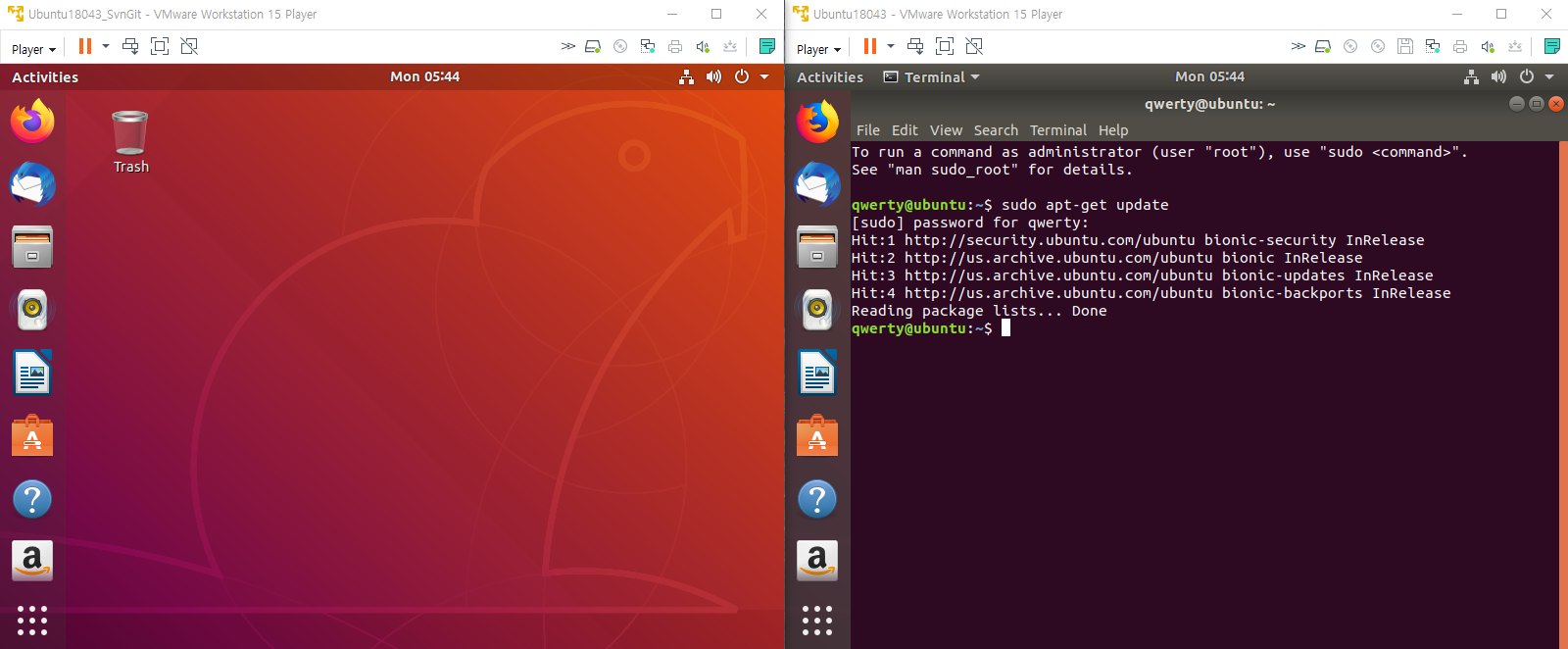Click Activities in the right VM
1568x649 pixels.
[830, 76]
